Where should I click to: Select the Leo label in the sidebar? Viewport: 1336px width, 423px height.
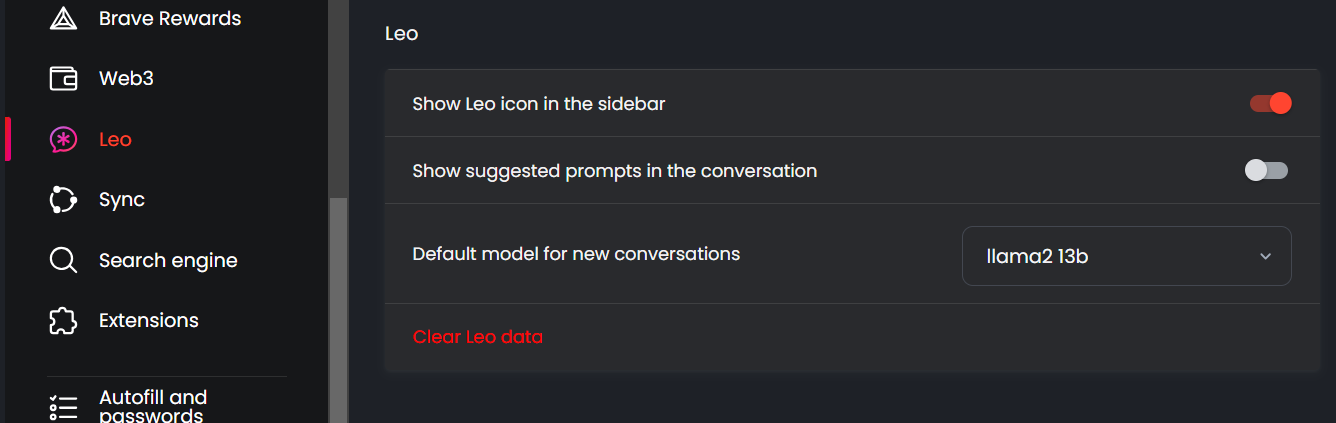point(115,140)
